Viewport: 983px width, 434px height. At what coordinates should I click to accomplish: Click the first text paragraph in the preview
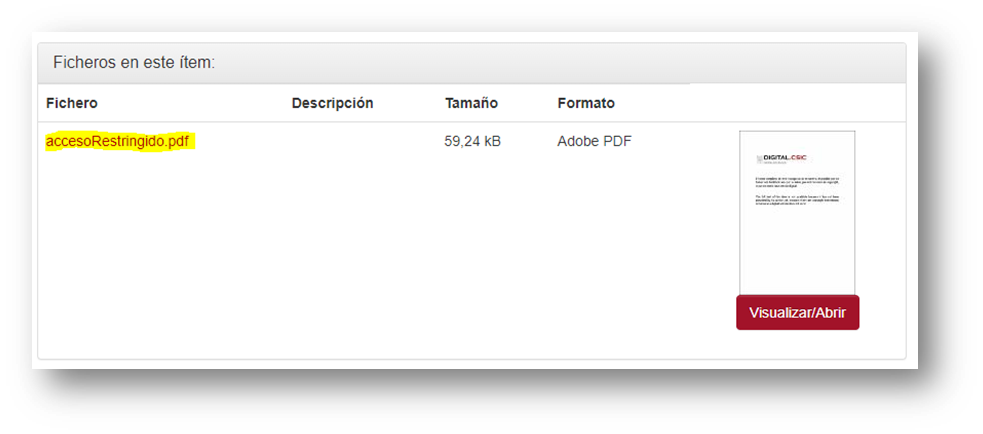point(797,181)
